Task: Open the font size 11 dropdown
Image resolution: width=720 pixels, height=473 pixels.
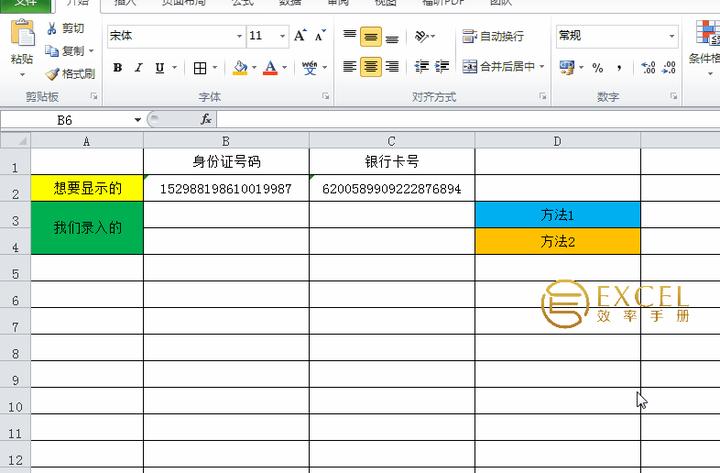Action: click(x=282, y=36)
